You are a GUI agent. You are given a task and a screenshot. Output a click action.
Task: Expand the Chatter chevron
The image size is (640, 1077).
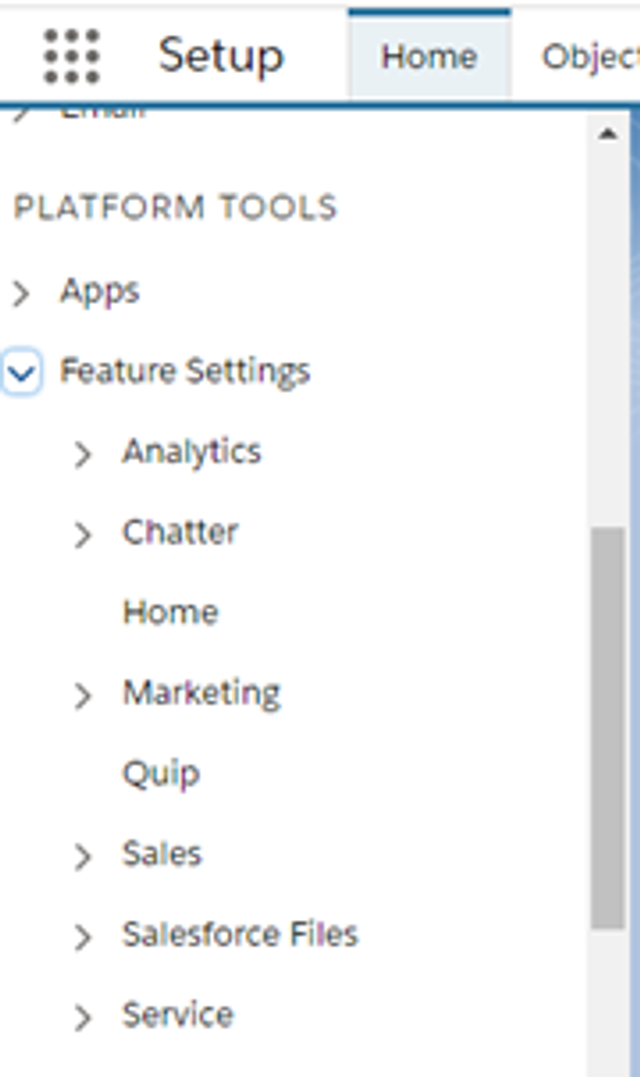[x=82, y=535]
